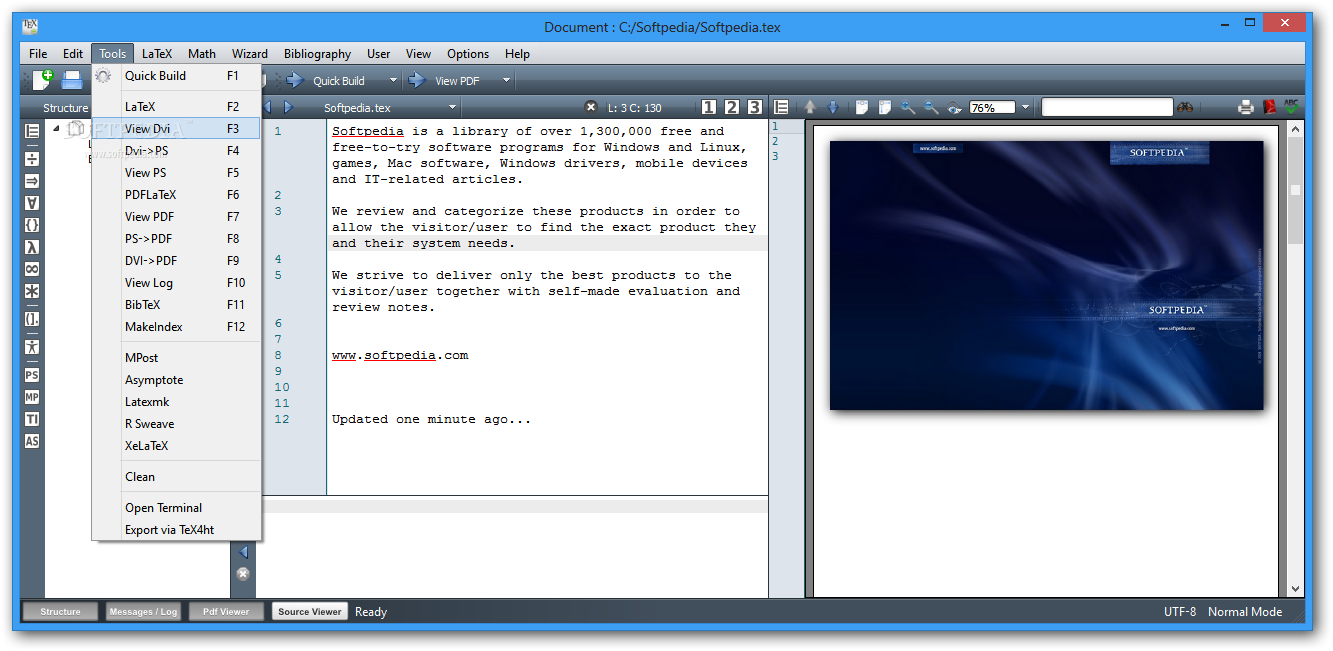Jump to bookmark 1 button
The image size is (1333, 651).
(x=709, y=107)
